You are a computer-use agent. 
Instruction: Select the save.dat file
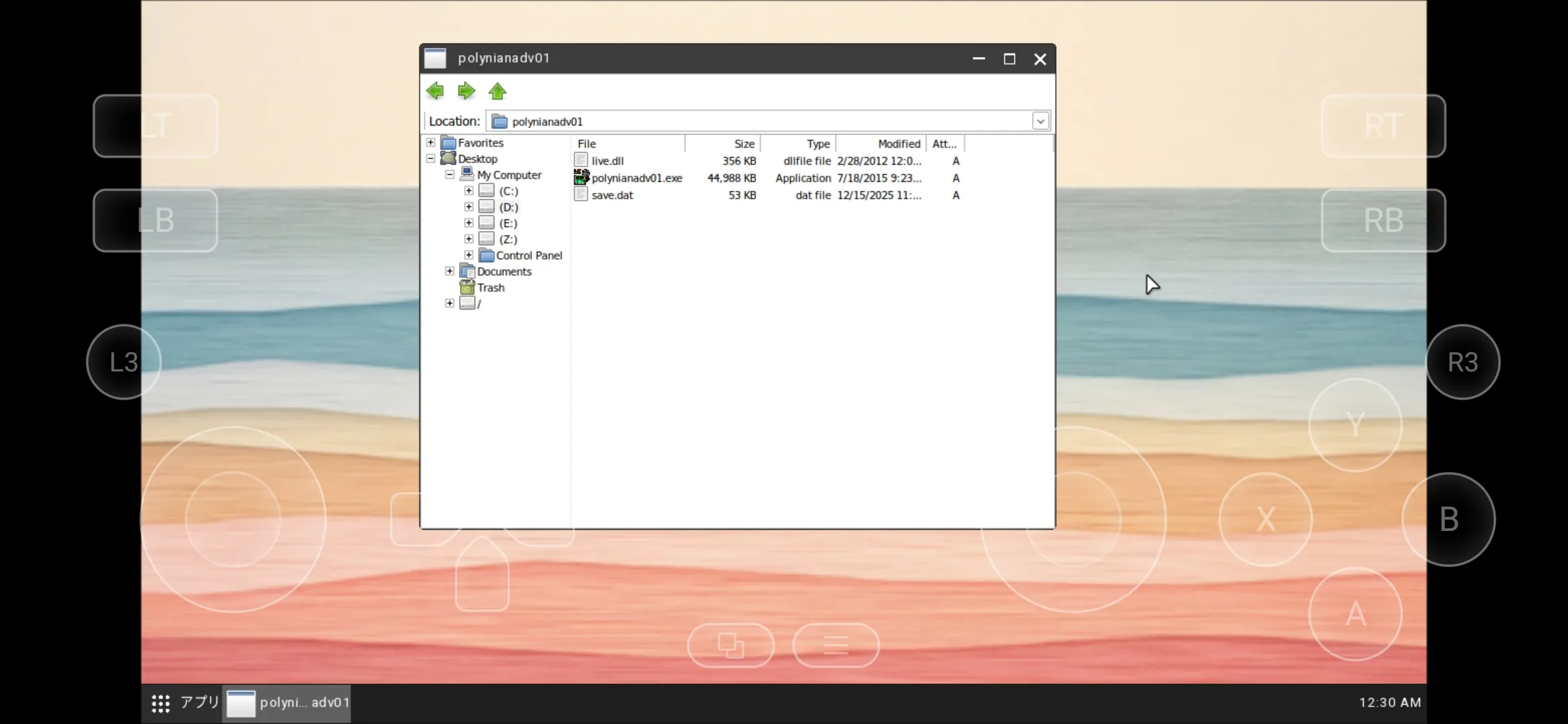tap(612, 195)
